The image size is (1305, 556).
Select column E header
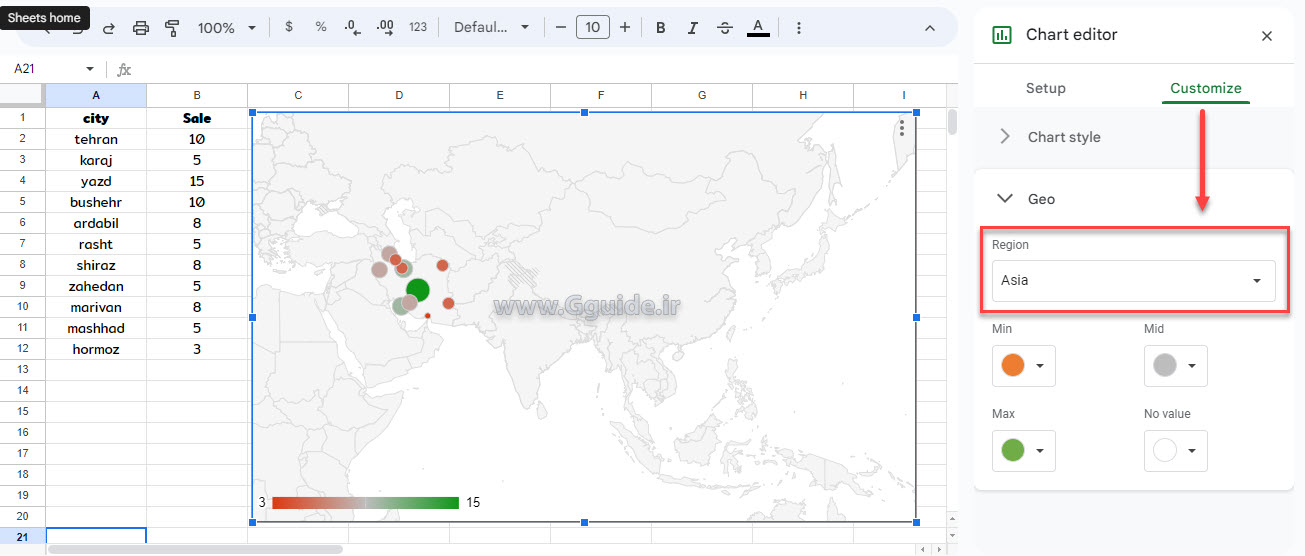click(500, 95)
